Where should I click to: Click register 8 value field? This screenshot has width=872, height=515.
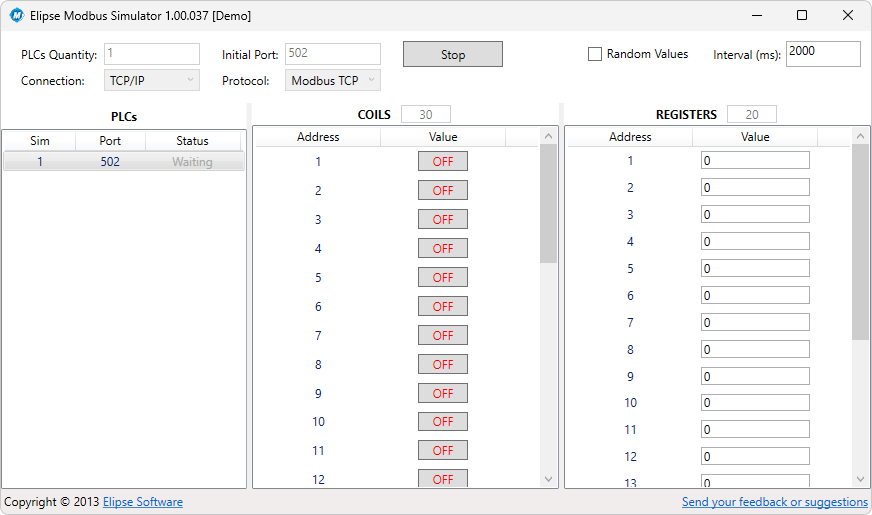755,349
